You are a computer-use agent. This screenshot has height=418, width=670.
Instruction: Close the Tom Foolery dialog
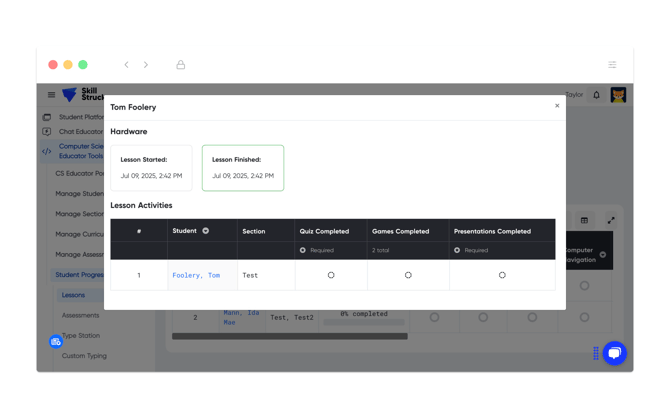tap(557, 106)
